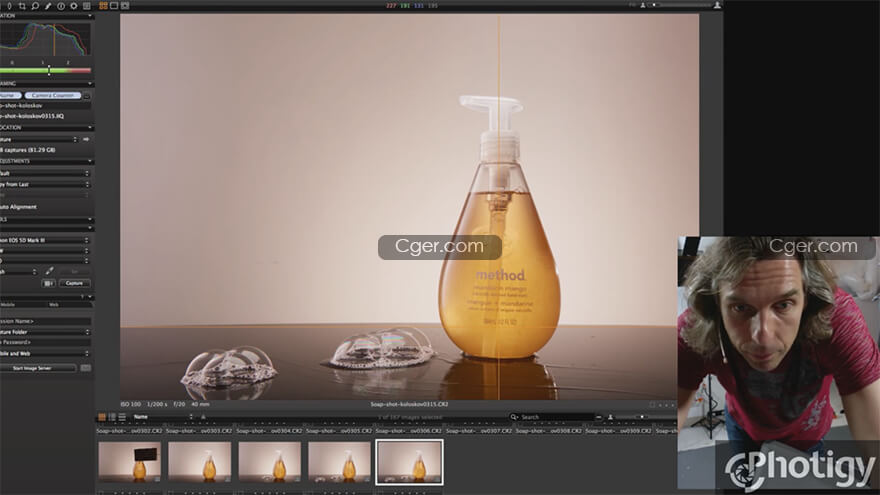Viewport: 880px width, 495px height.
Task: Click the ISO 100 readout
Action: pyautogui.click(x=131, y=404)
